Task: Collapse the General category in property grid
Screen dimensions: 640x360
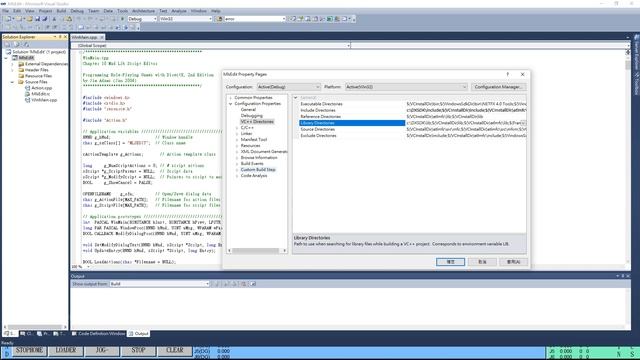Action: pos(296,98)
